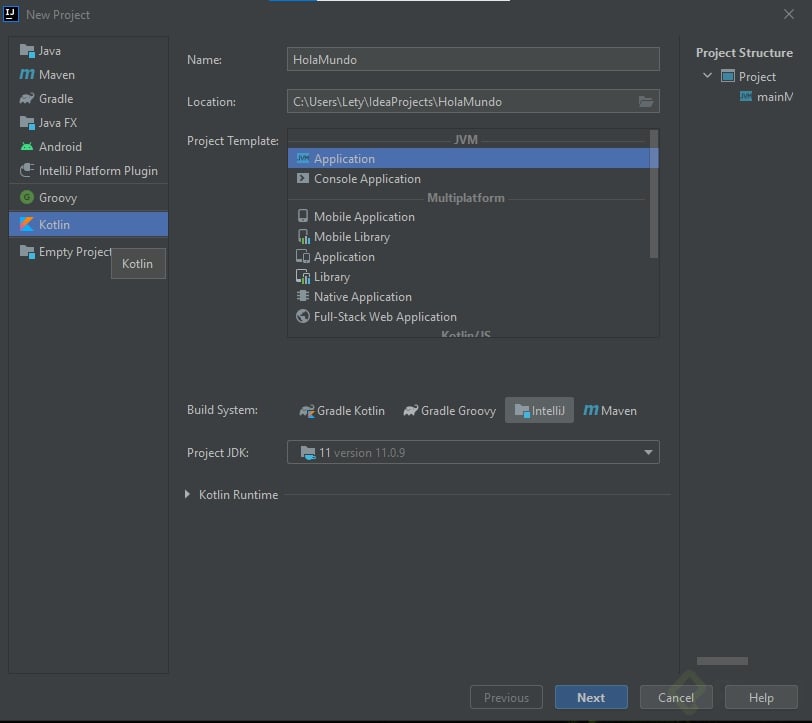
Task: Close the New Project window
Action: [x=788, y=15]
